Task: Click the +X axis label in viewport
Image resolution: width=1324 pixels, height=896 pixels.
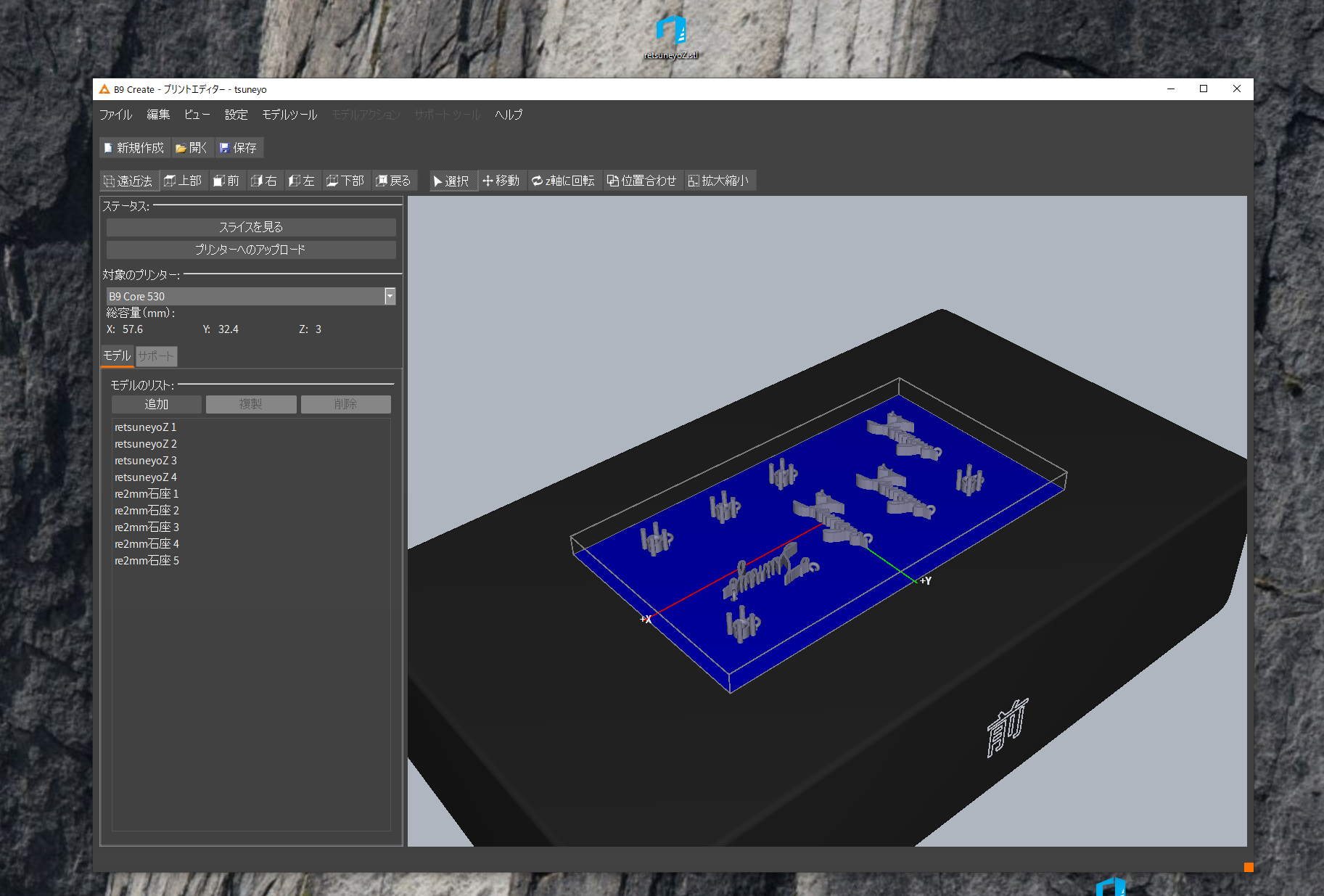Action: 646,619
